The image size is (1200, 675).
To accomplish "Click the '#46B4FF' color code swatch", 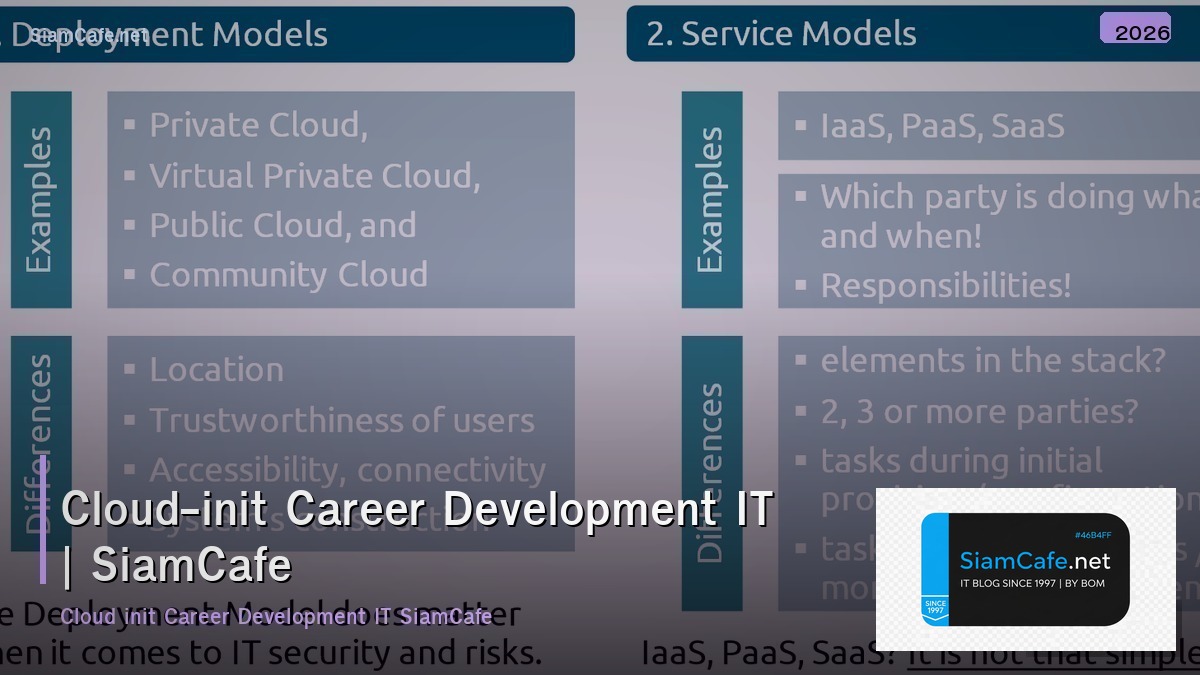I will coord(1094,535).
